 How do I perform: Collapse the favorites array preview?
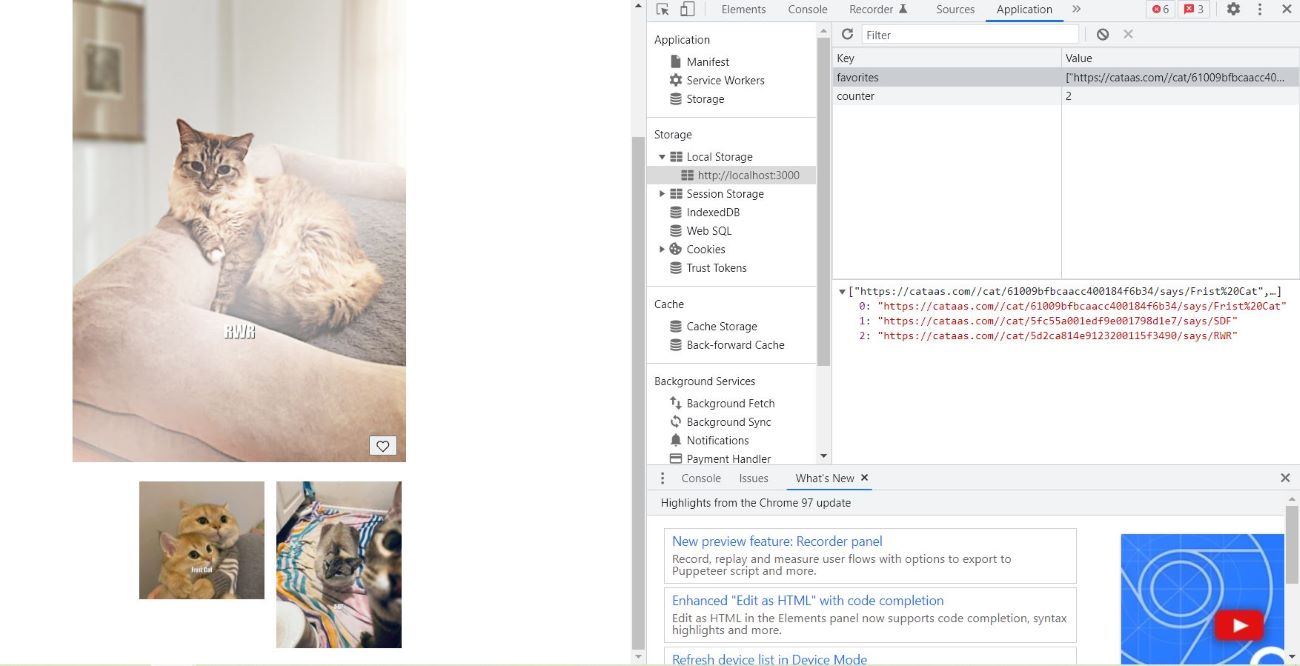tap(842, 292)
